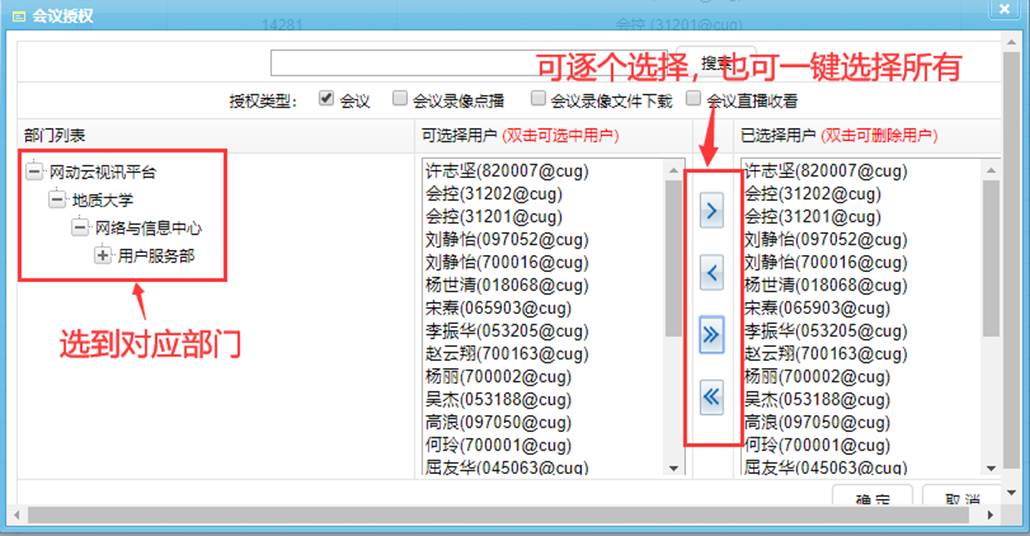The width and height of the screenshot is (1030, 536).
Task: Enable the 会议录像文件下载 checkbox
Action: [538, 99]
